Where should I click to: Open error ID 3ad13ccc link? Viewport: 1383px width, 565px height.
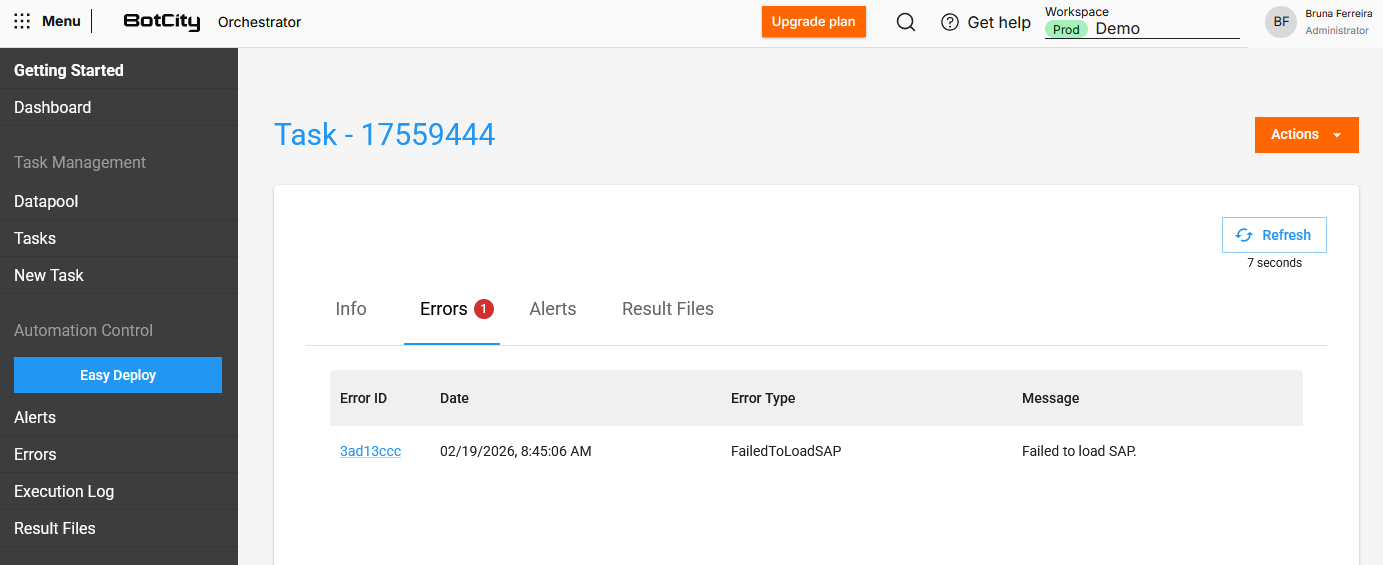pos(370,451)
